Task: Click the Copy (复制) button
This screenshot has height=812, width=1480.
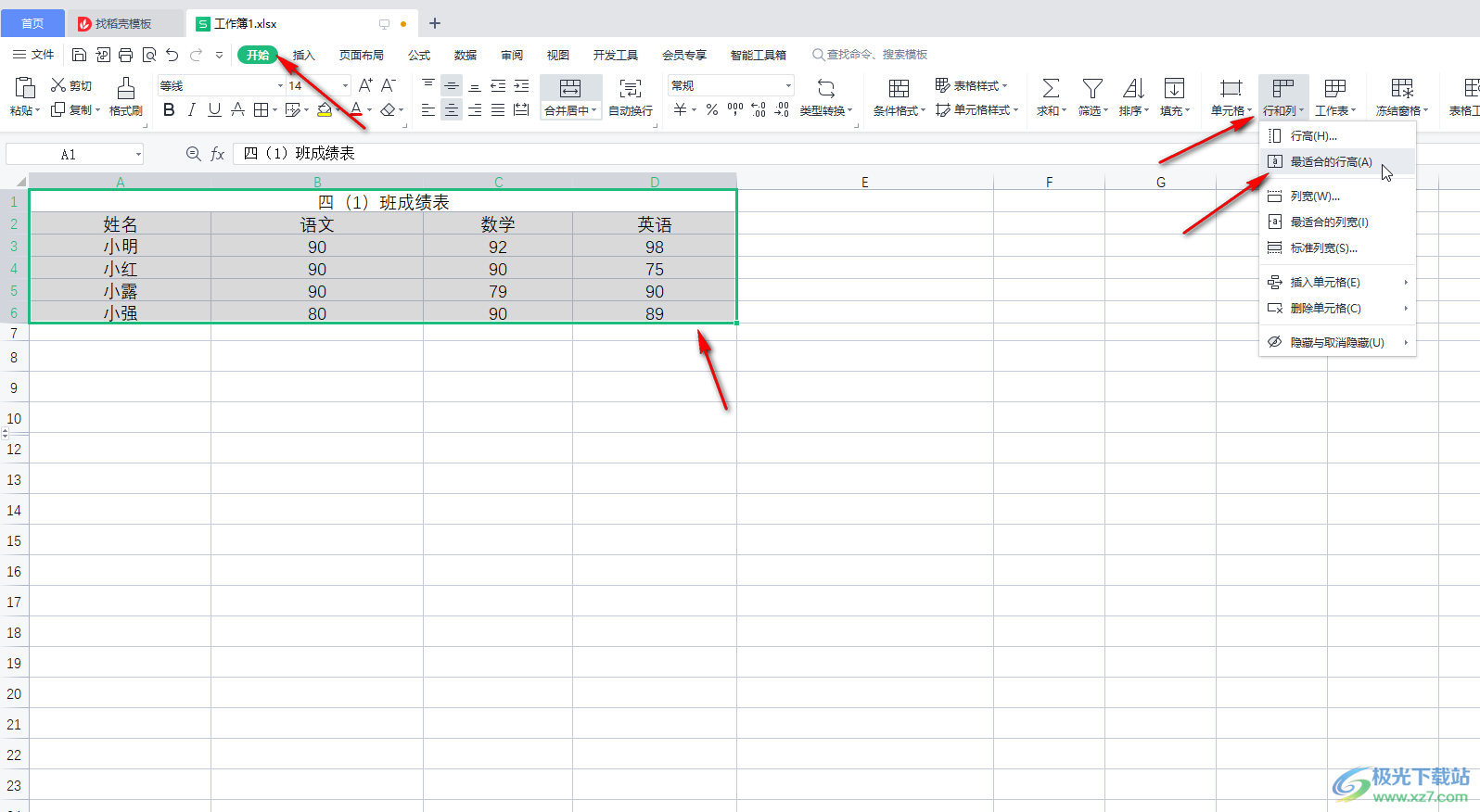Action: [75, 109]
